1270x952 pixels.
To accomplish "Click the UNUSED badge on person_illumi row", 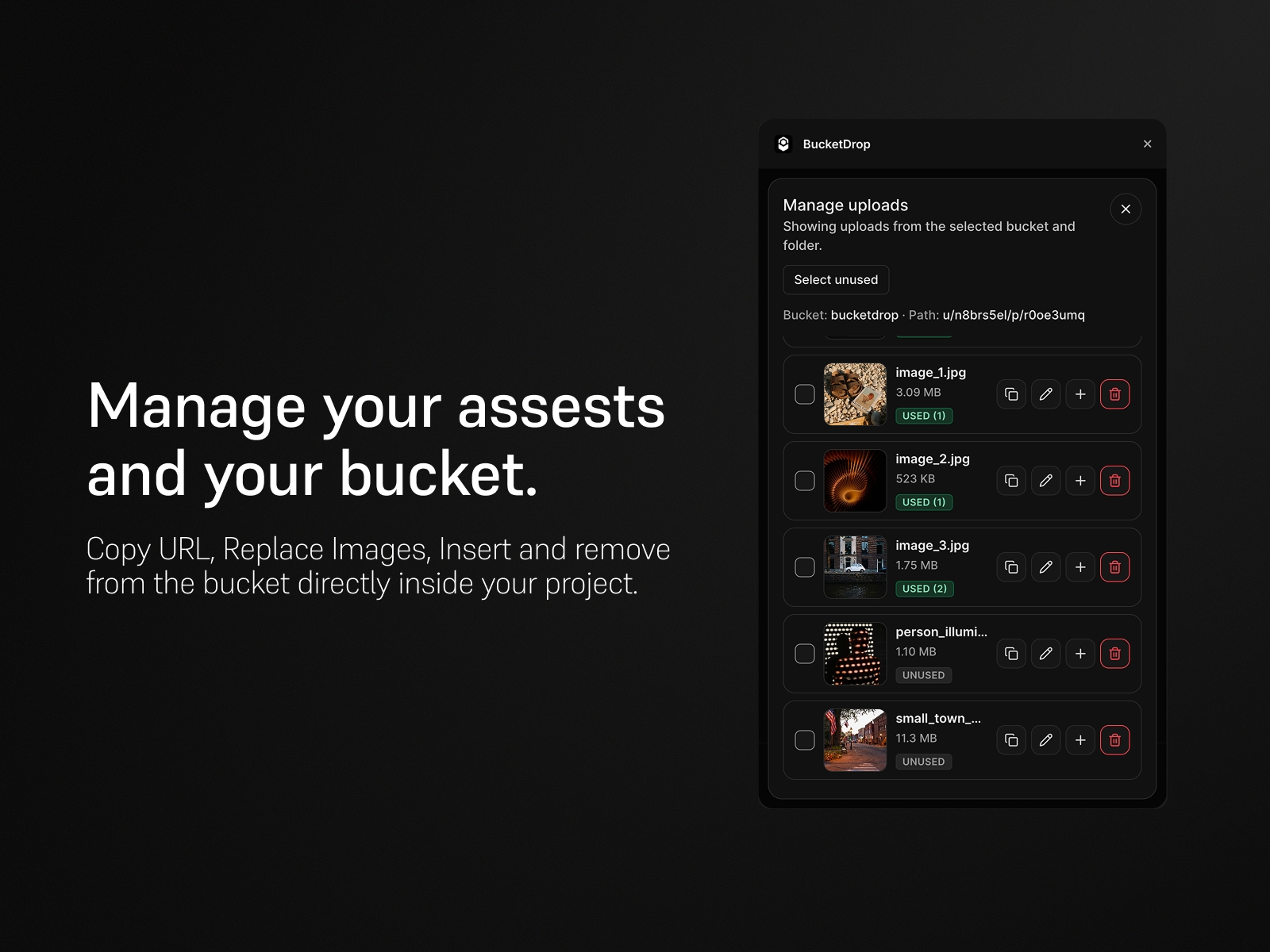I will (x=923, y=675).
